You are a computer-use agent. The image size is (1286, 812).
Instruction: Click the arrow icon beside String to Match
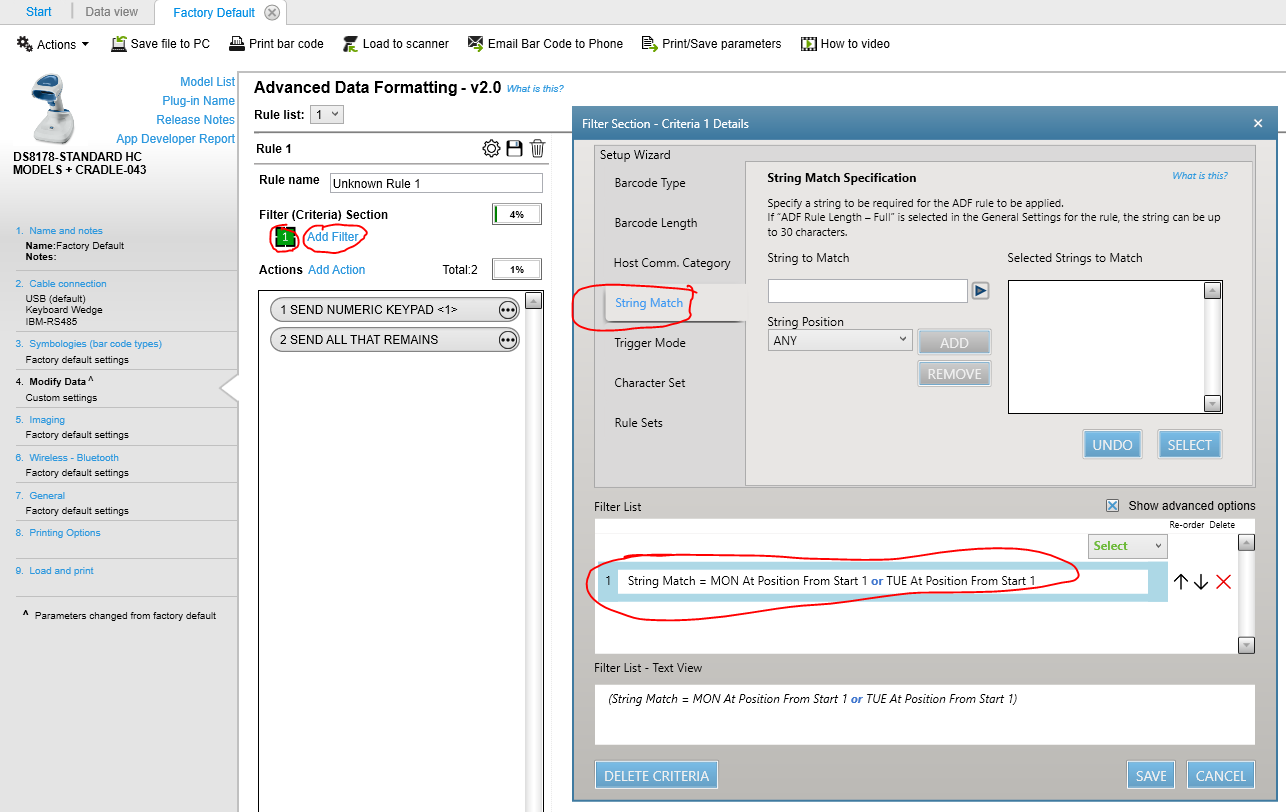click(x=980, y=291)
